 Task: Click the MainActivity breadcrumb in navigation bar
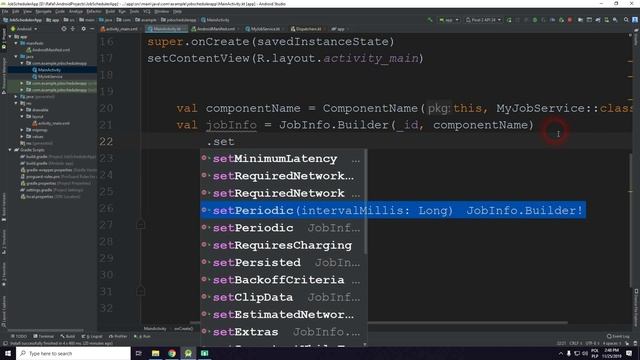(215, 20)
